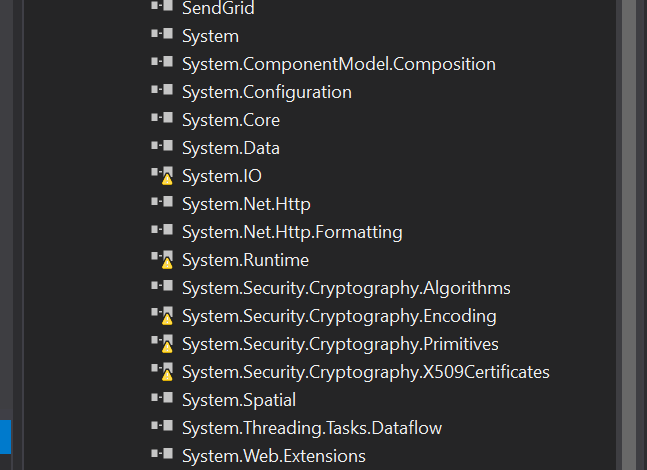Select the System.Core reference
This screenshot has width=647, height=470.
pos(231,120)
